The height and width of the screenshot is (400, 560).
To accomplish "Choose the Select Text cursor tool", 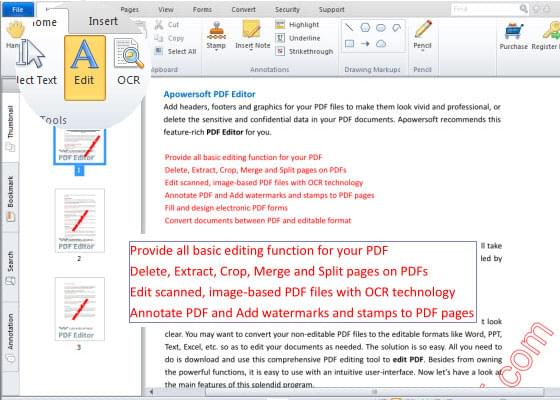I will click(36, 62).
